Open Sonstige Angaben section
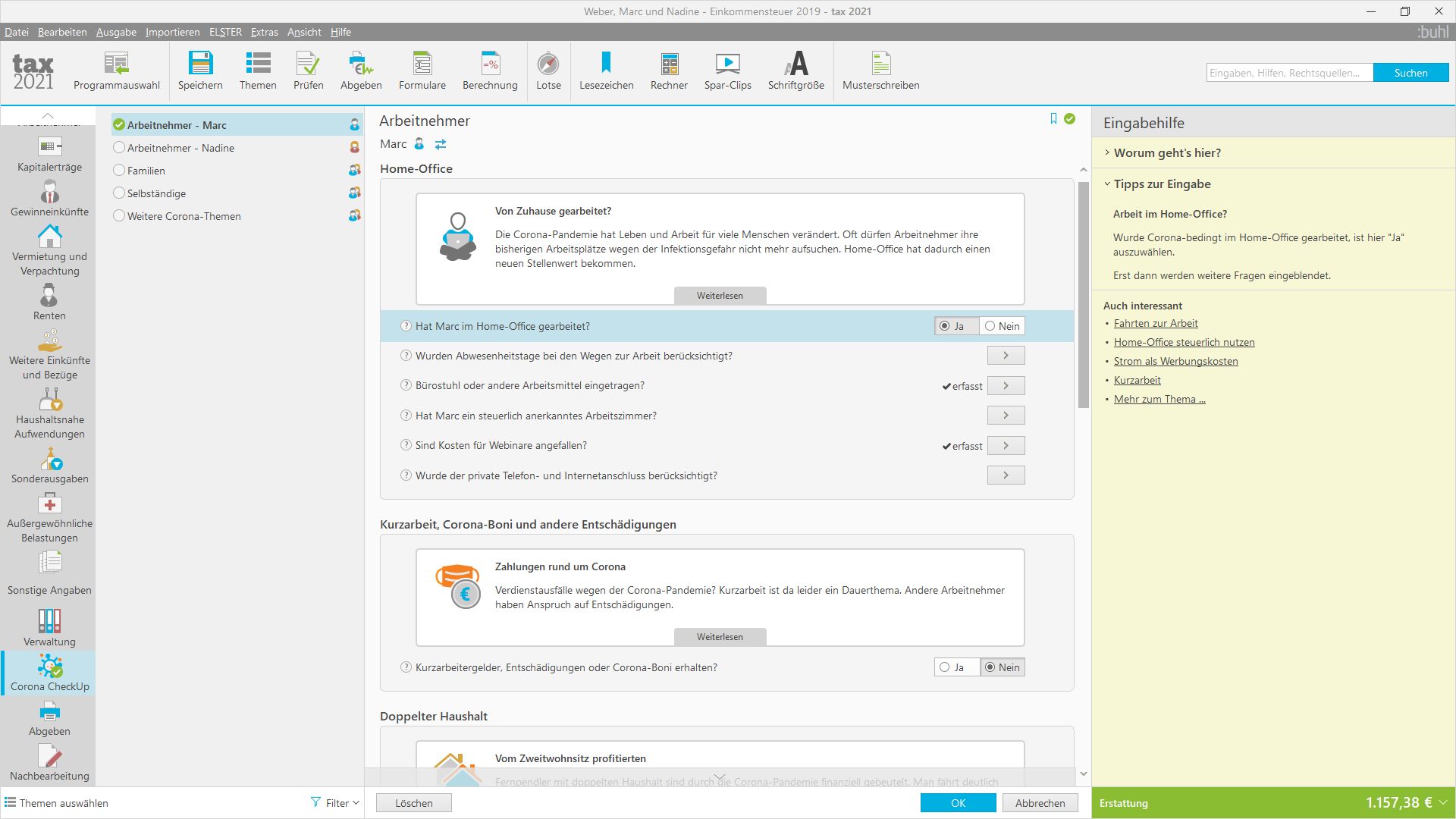 (x=49, y=573)
